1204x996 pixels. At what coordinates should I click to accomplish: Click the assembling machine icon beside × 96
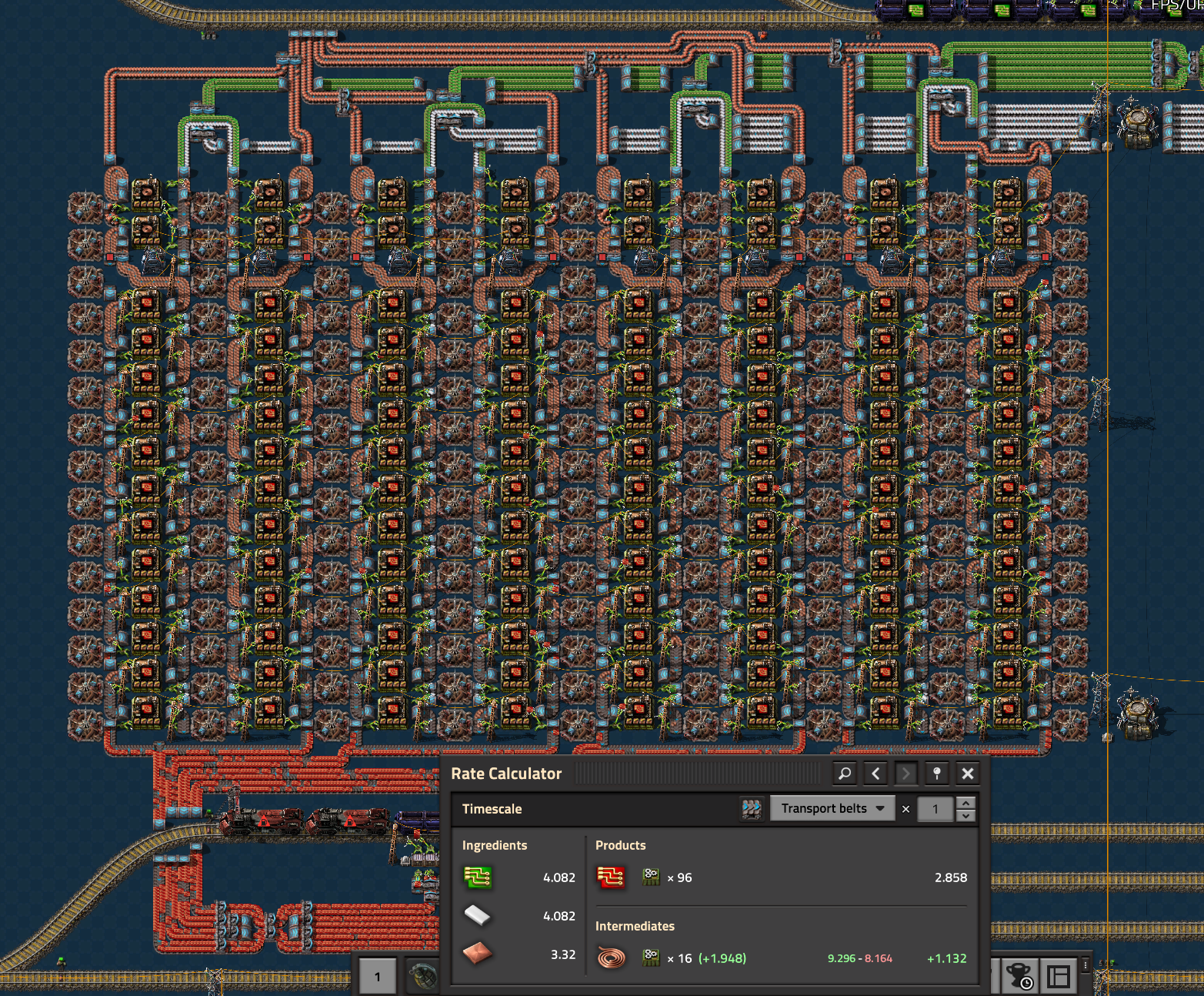point(652,877)
